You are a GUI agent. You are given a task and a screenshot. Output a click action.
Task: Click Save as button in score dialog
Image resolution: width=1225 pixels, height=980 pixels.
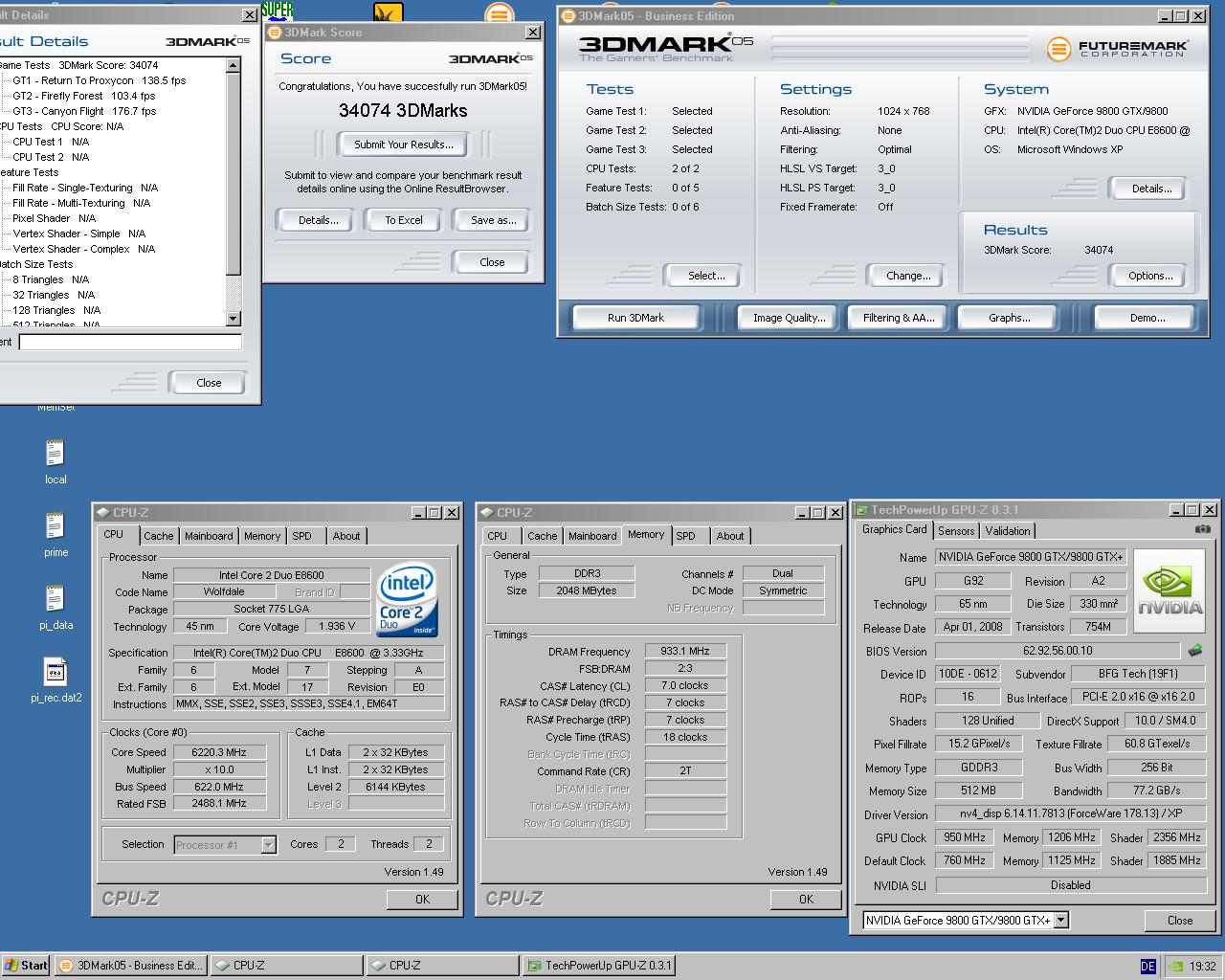point(493,220)
